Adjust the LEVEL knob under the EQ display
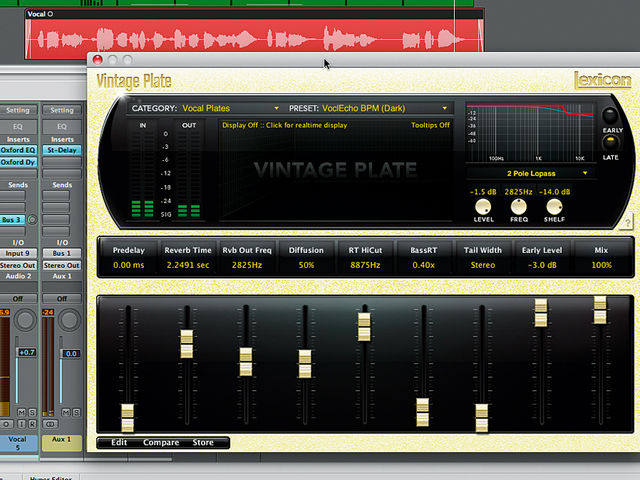 point(483,207)
